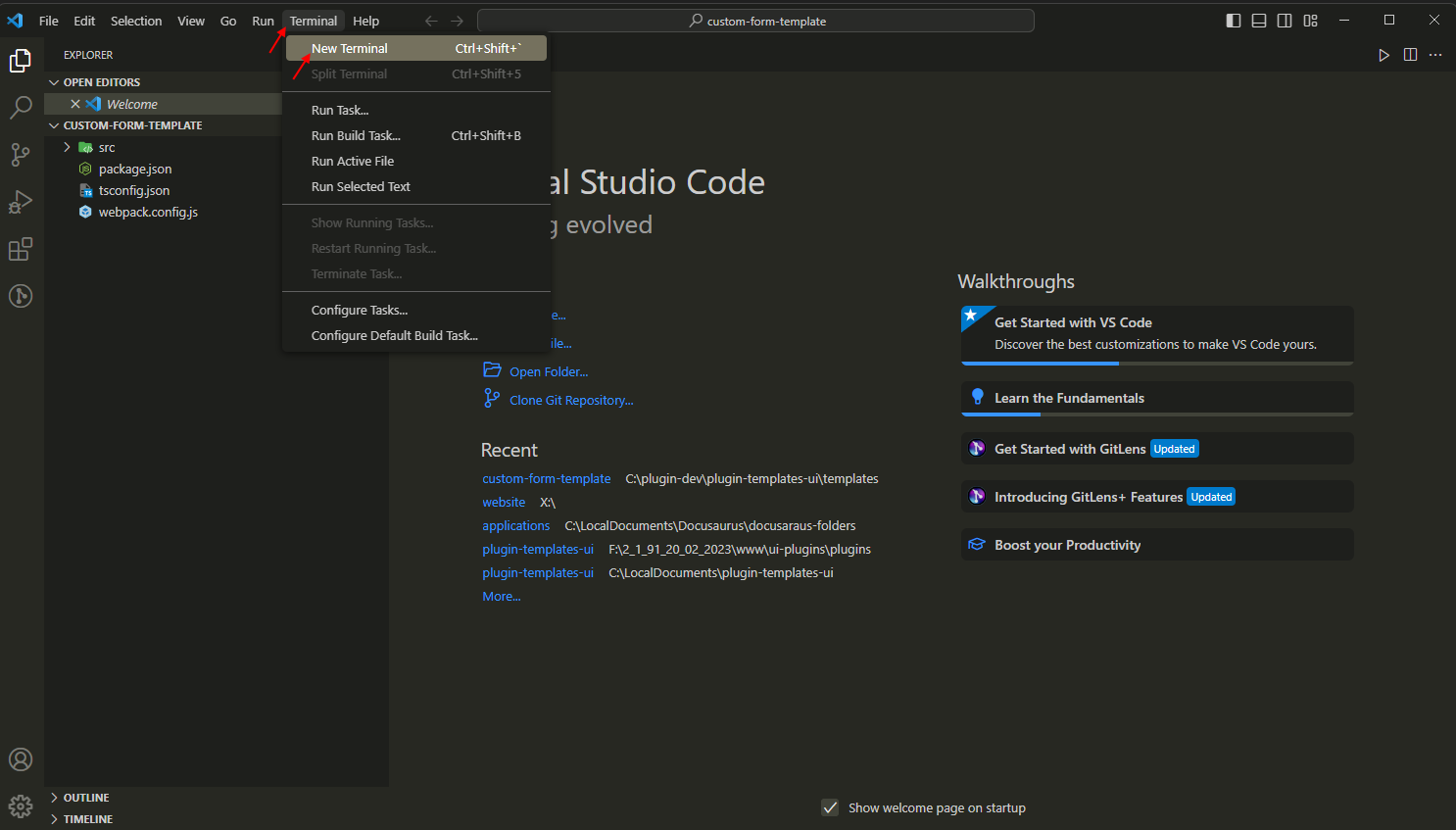The width and height of the screenshot is (1456, 830).
Task: Open the Go menu
Action: pos(228,21)
